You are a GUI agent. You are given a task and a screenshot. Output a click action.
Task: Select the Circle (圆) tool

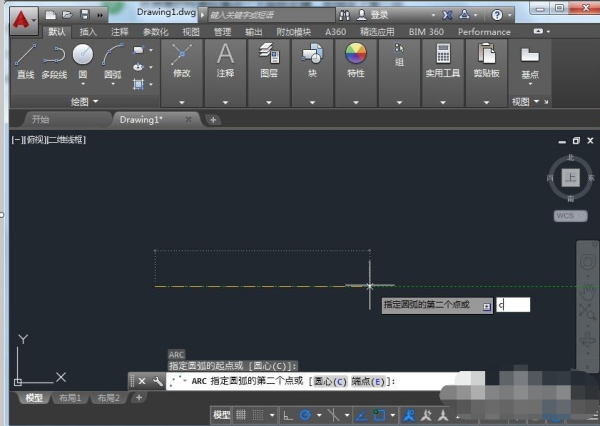pyautogui.click(x=82, y=61)
